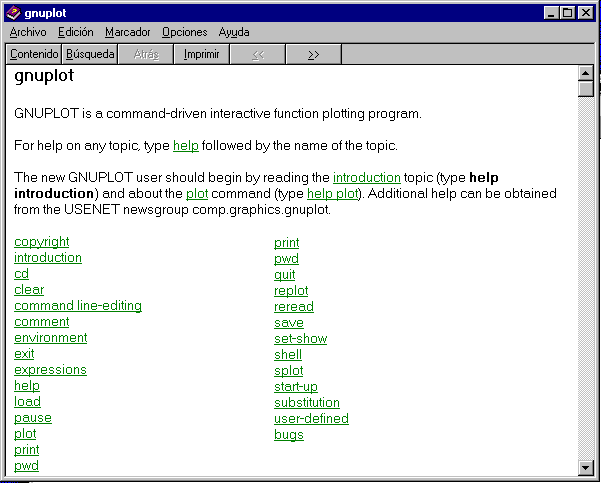The image size is (601, 483).
Task: Open the clear topic link
Action: tap(29, 290)
